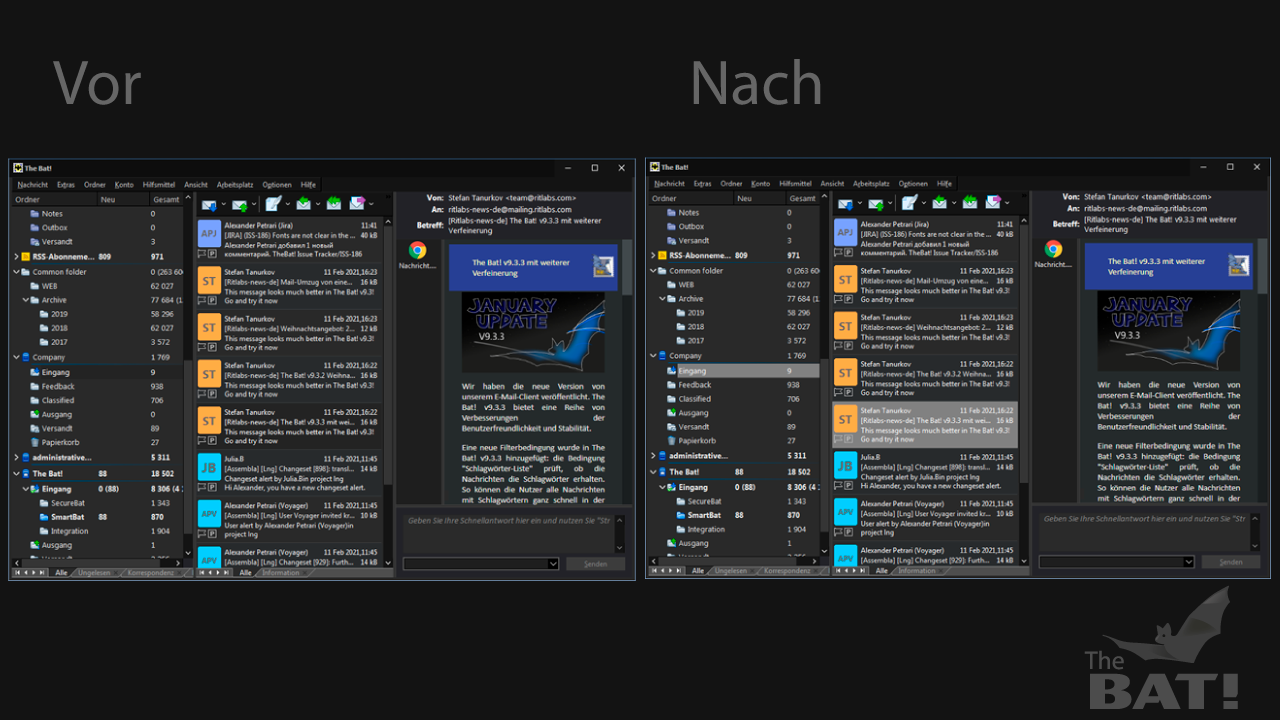
Task: Click Papierkorb trash icon in Nach folder tree
Action: click(671, 440)
